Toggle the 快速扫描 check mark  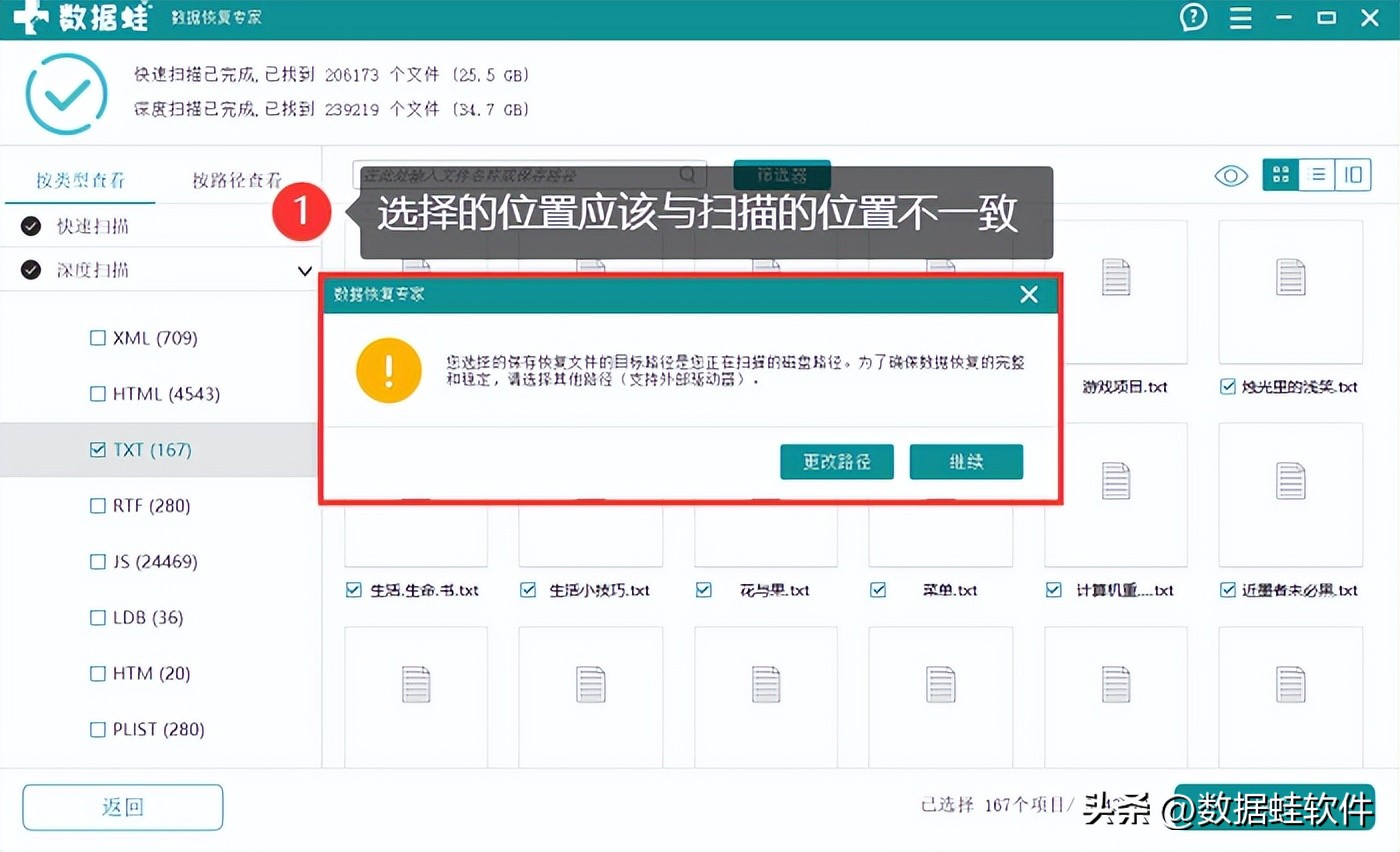[31, 227]
